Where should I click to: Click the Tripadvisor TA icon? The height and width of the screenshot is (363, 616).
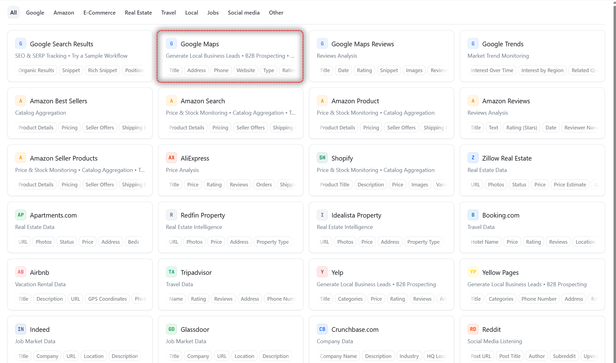pyautogui.click(x=171, y=272)
